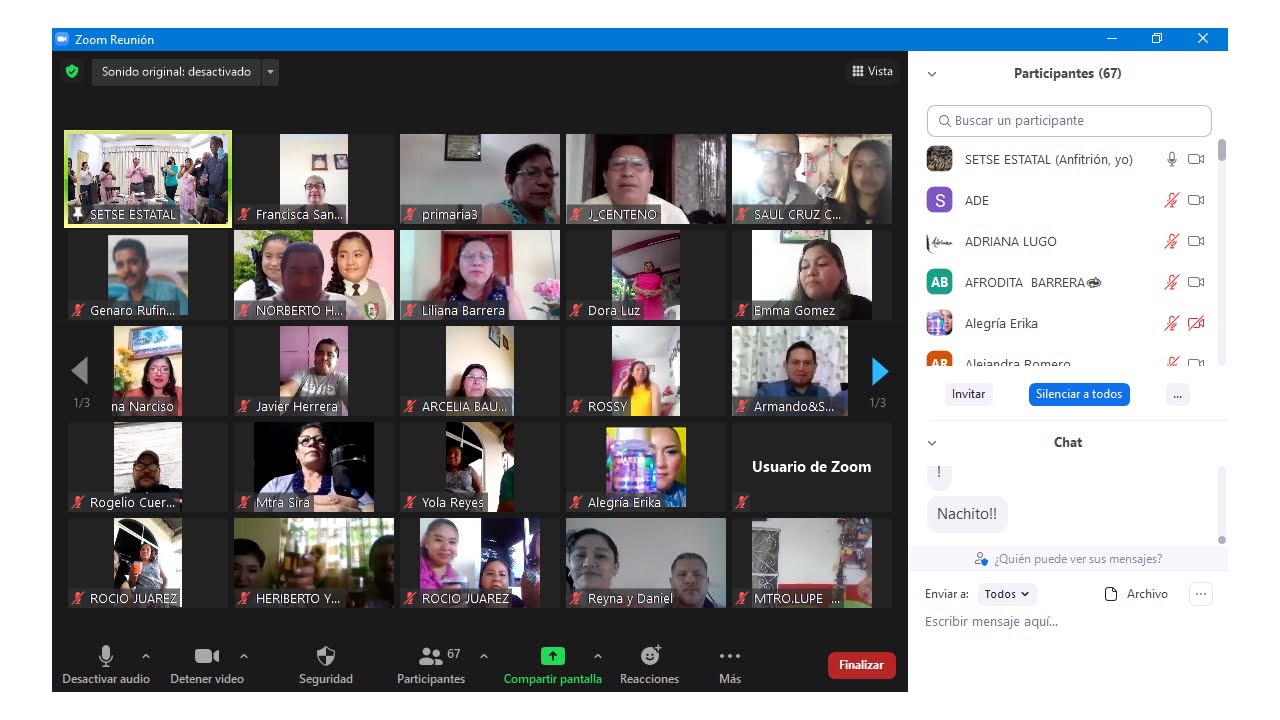Open the Reacciones emoji icon
This screenshot has width=1280, height=720.
tap(650, 656)
